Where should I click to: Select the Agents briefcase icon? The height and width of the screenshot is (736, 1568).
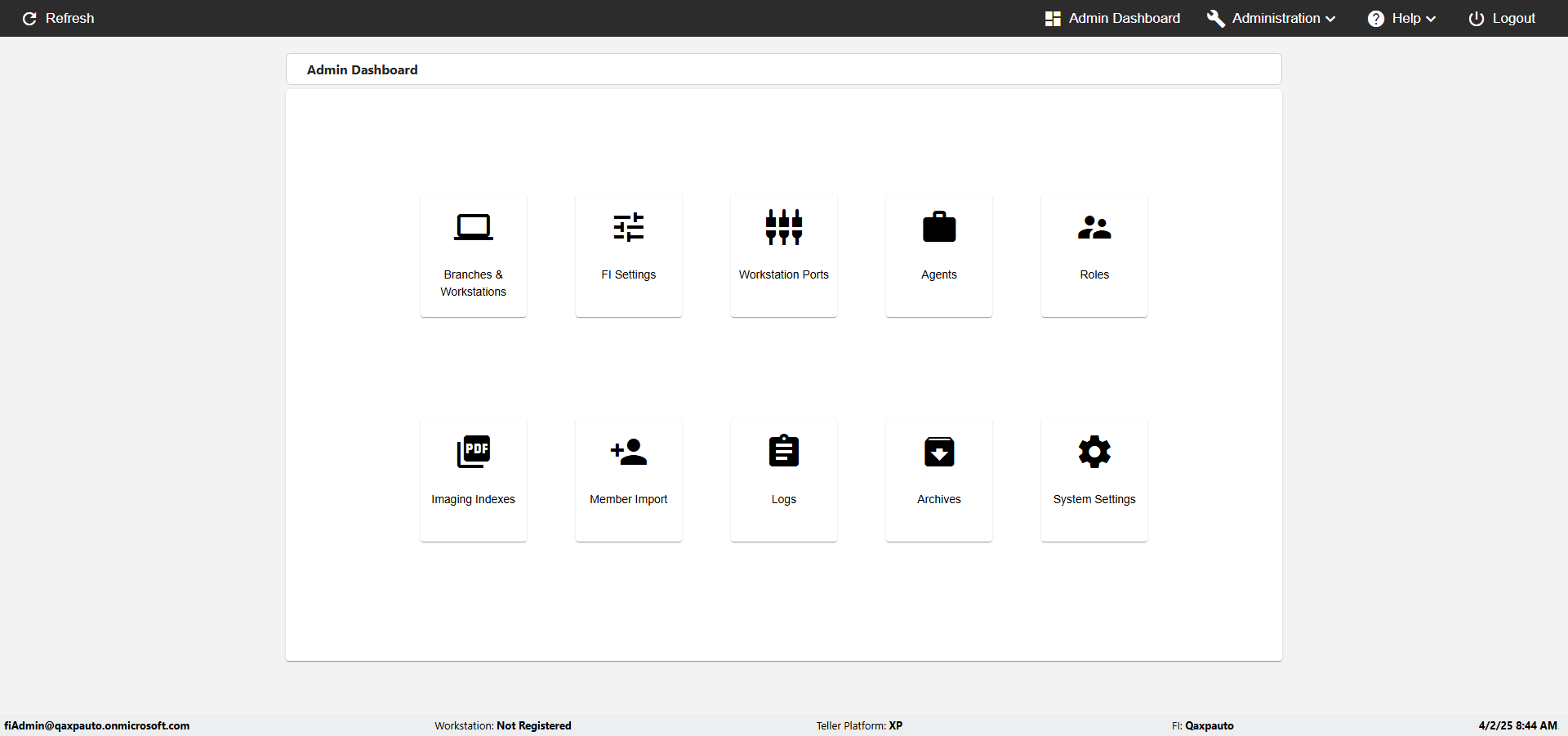click(939, 227)
